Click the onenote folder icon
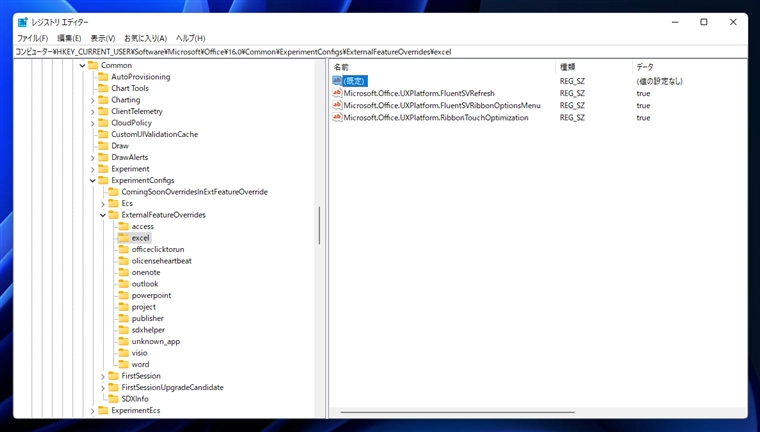This screenshot has width=760, height=432. 124,272
